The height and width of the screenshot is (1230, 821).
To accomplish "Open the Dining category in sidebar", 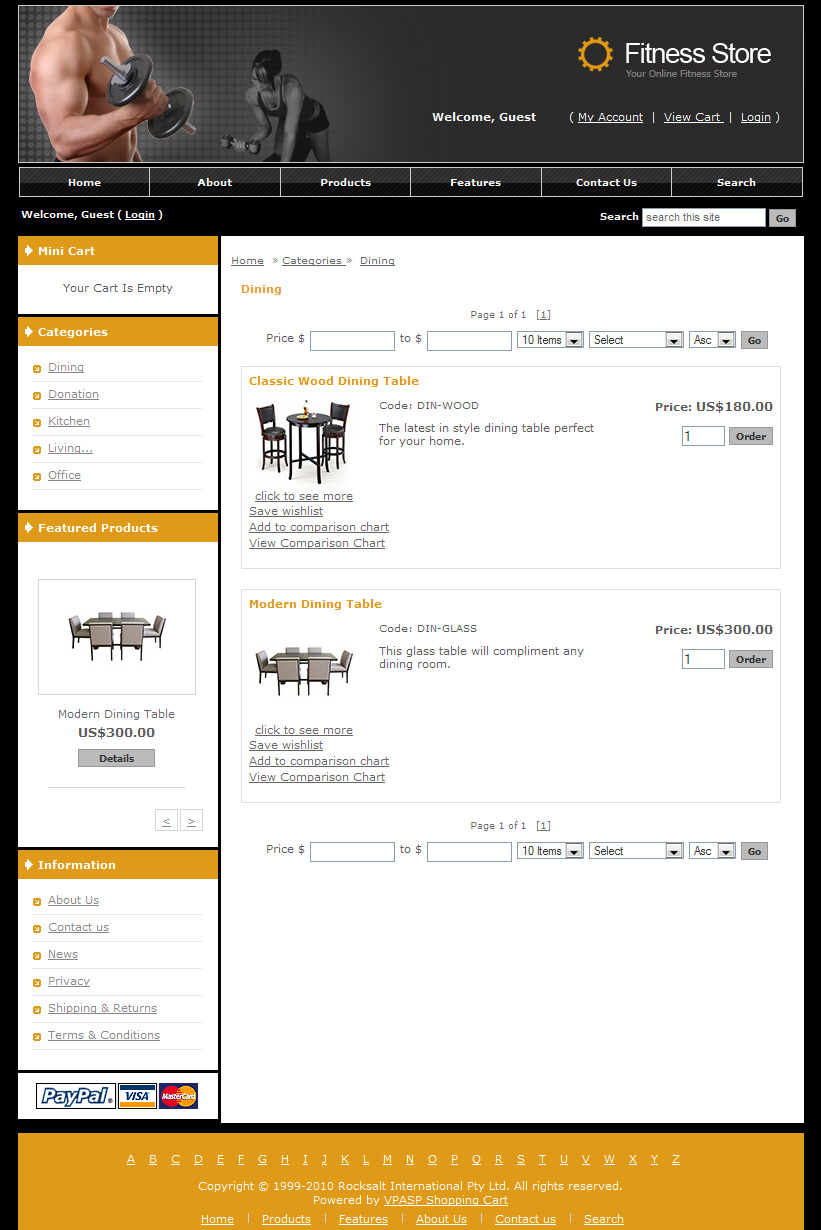I will pos(66,367).
